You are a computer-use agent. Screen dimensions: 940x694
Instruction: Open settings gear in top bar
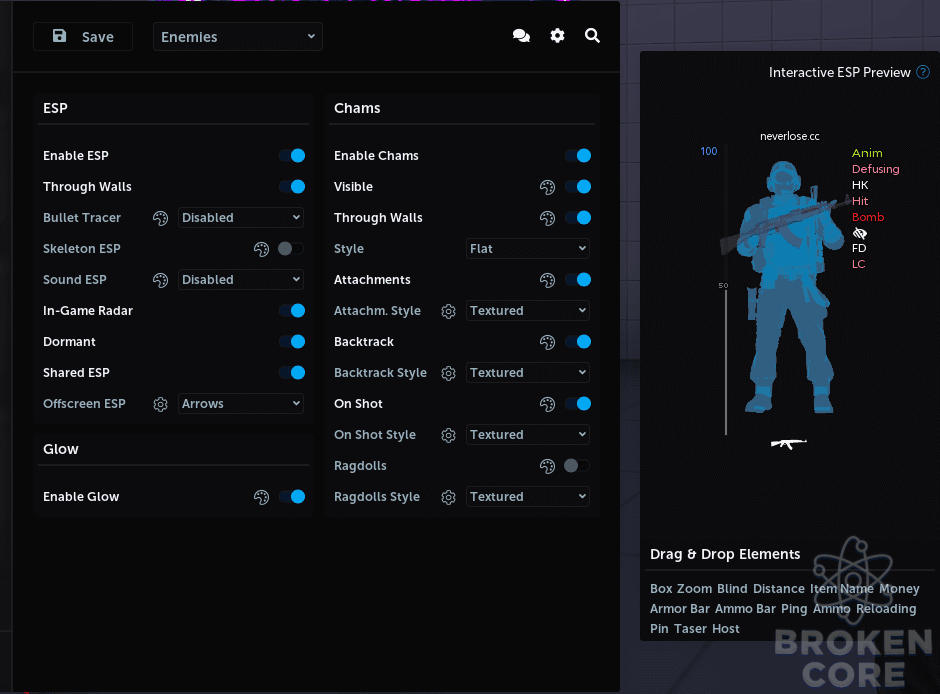pos(558,36)
